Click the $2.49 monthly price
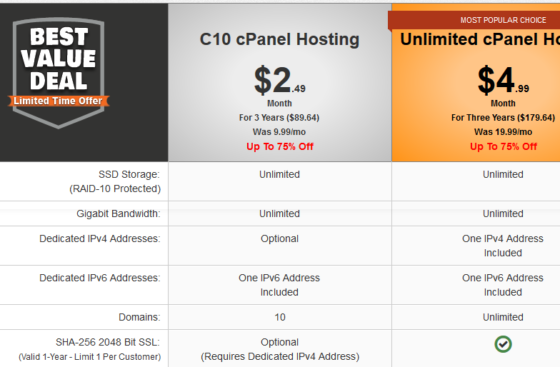 point(280,80)
